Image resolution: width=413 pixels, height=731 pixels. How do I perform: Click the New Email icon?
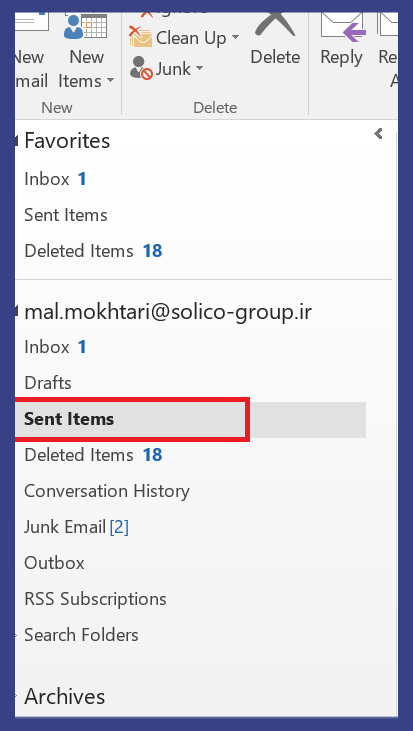pos(31,22)
